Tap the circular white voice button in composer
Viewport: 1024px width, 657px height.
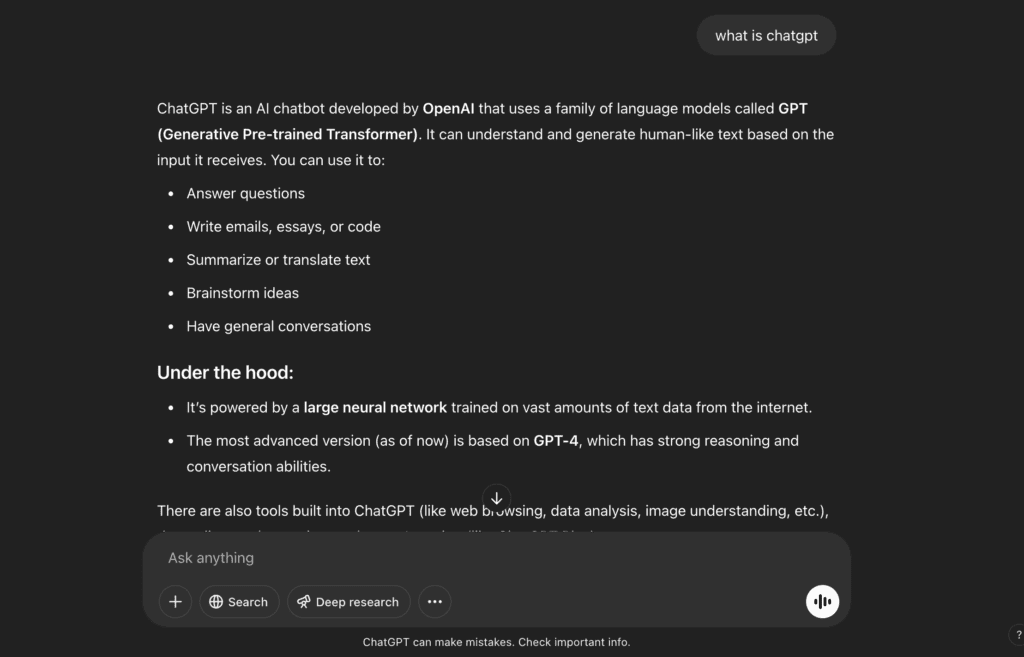[822, 601]
